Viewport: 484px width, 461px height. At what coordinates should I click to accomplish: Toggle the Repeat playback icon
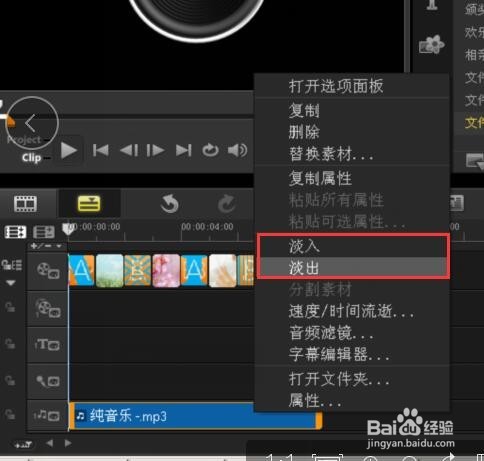[210, 150]
